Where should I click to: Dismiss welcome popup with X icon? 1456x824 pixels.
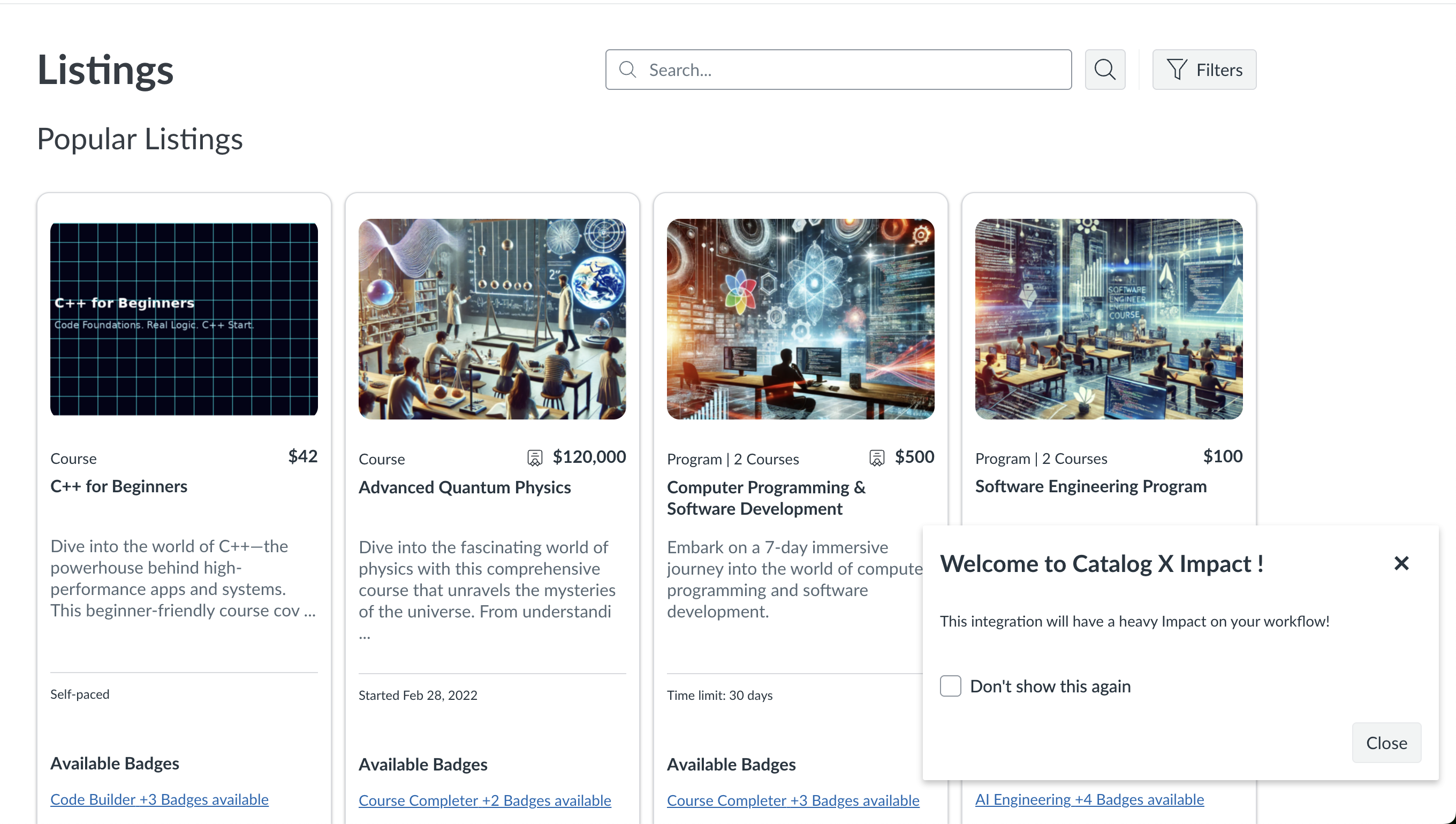click(x=1401, y=563)
